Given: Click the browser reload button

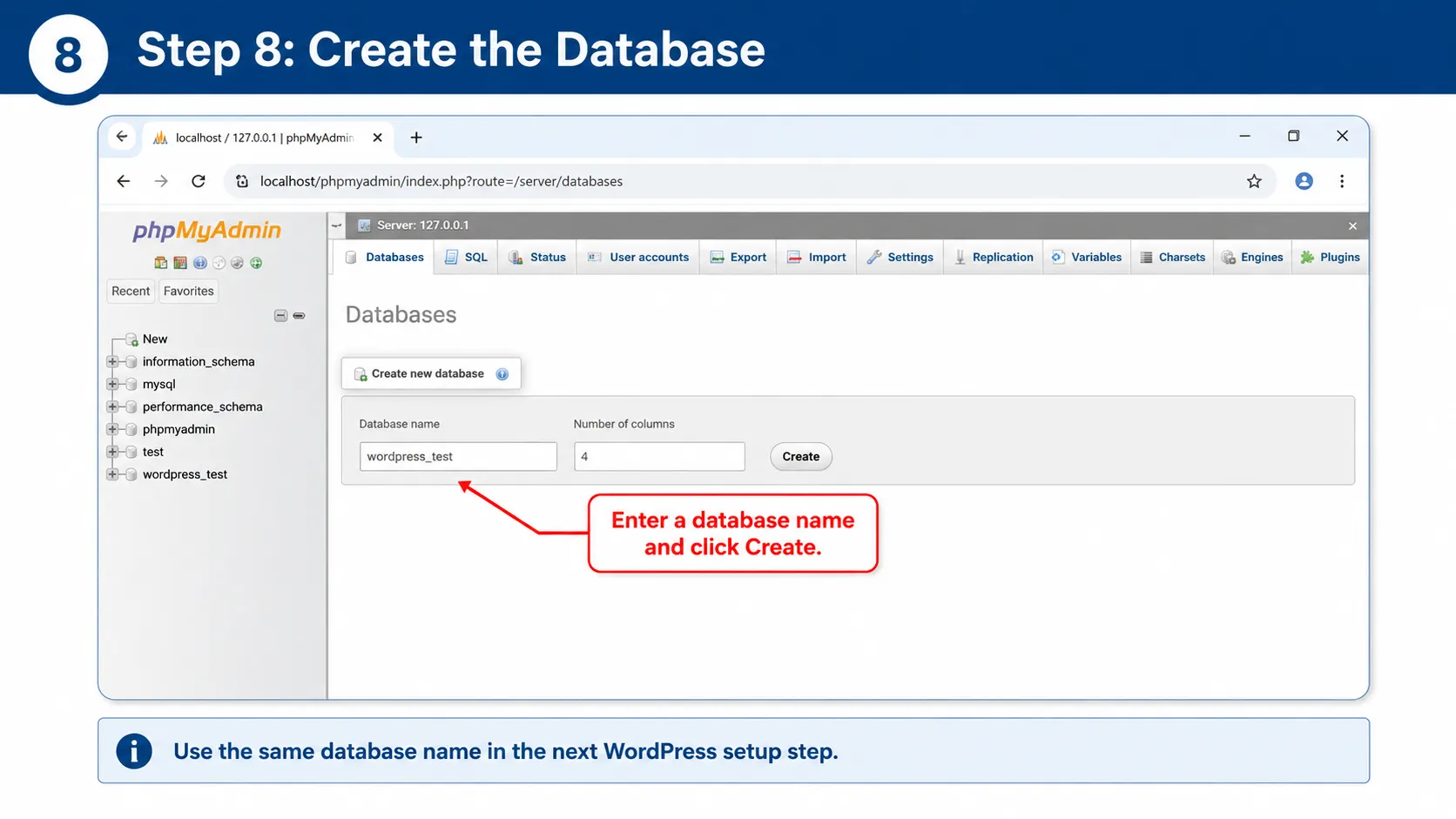Looking at the screenshot, I should pos(199,181).
